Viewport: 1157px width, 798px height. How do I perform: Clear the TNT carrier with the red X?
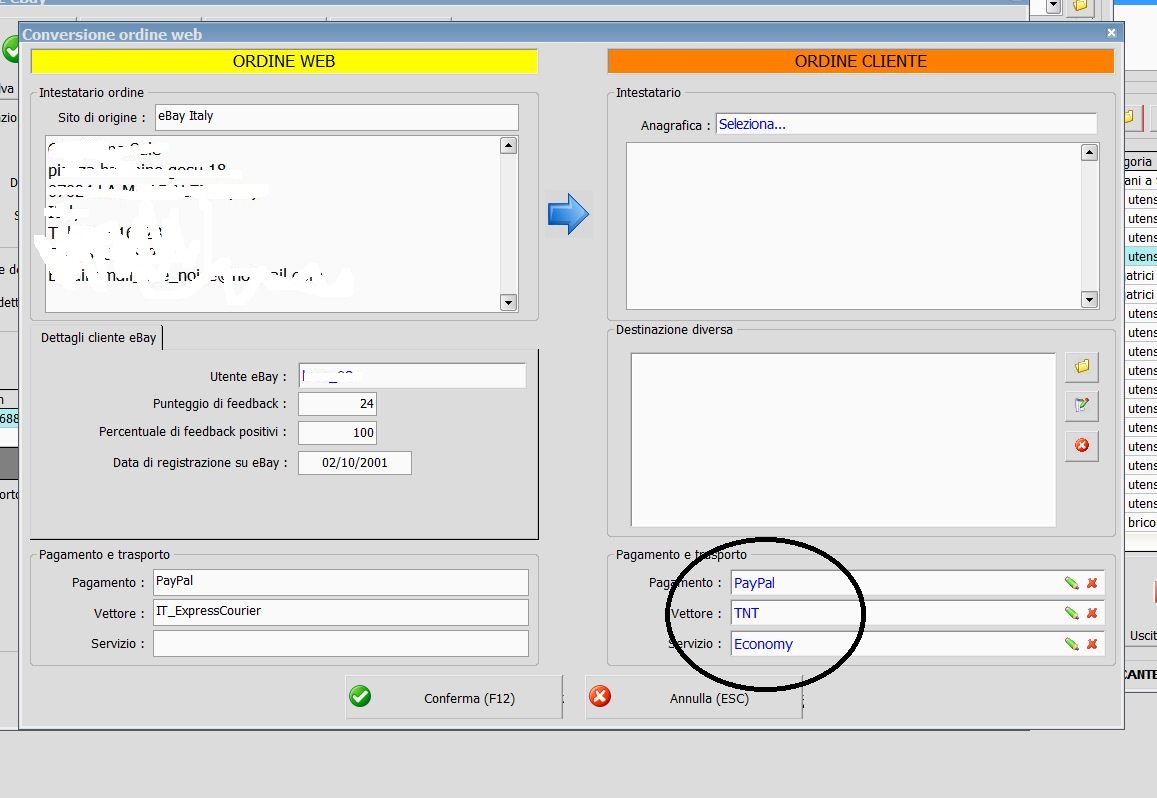[x=1092, y=613]
